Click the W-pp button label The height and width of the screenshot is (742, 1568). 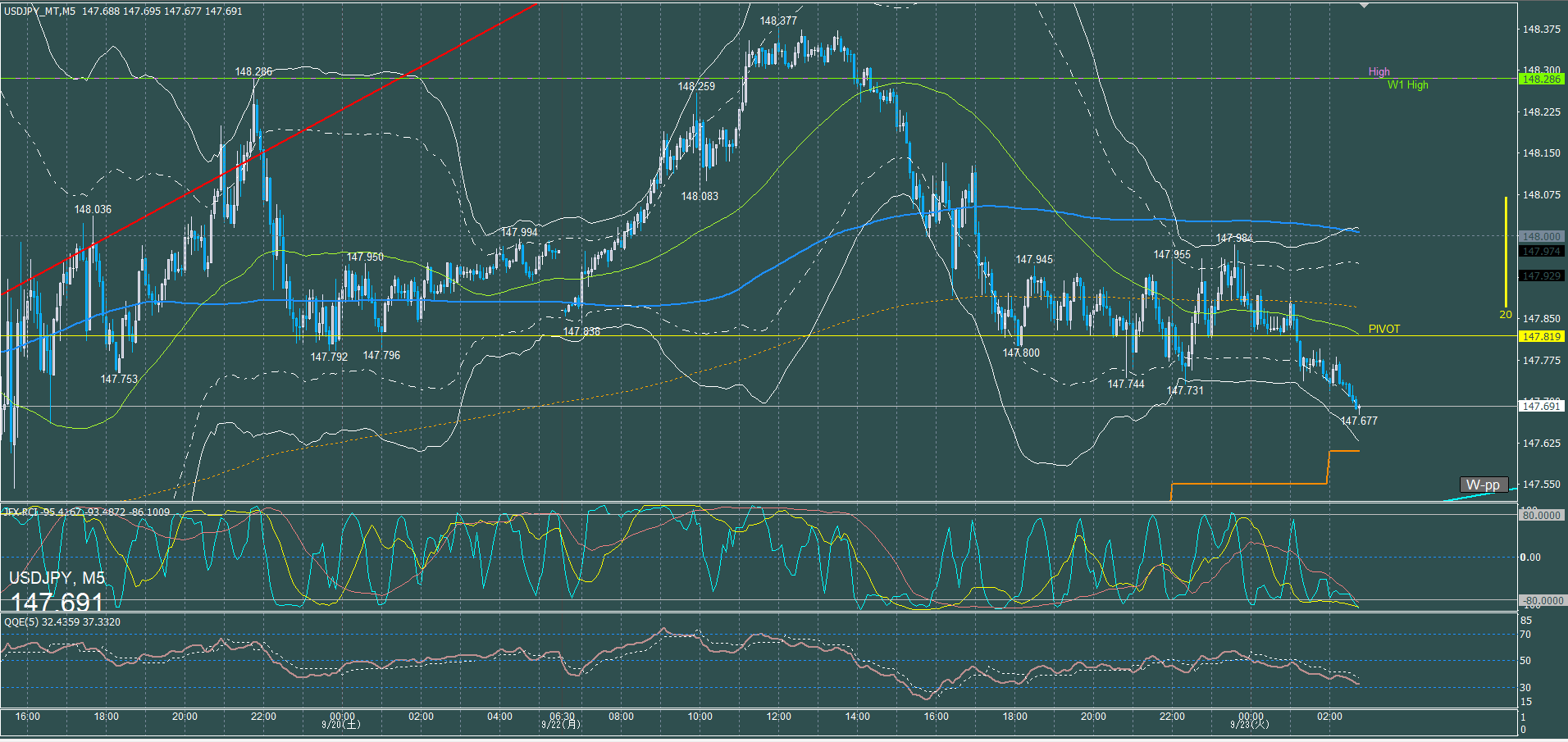tap(1483, 485)
